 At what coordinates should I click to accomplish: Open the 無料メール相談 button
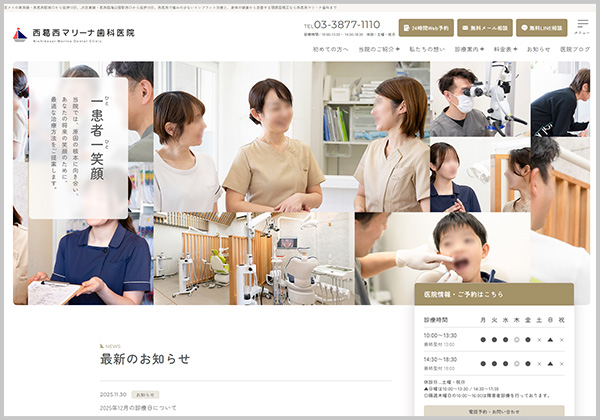coord(482,28)
